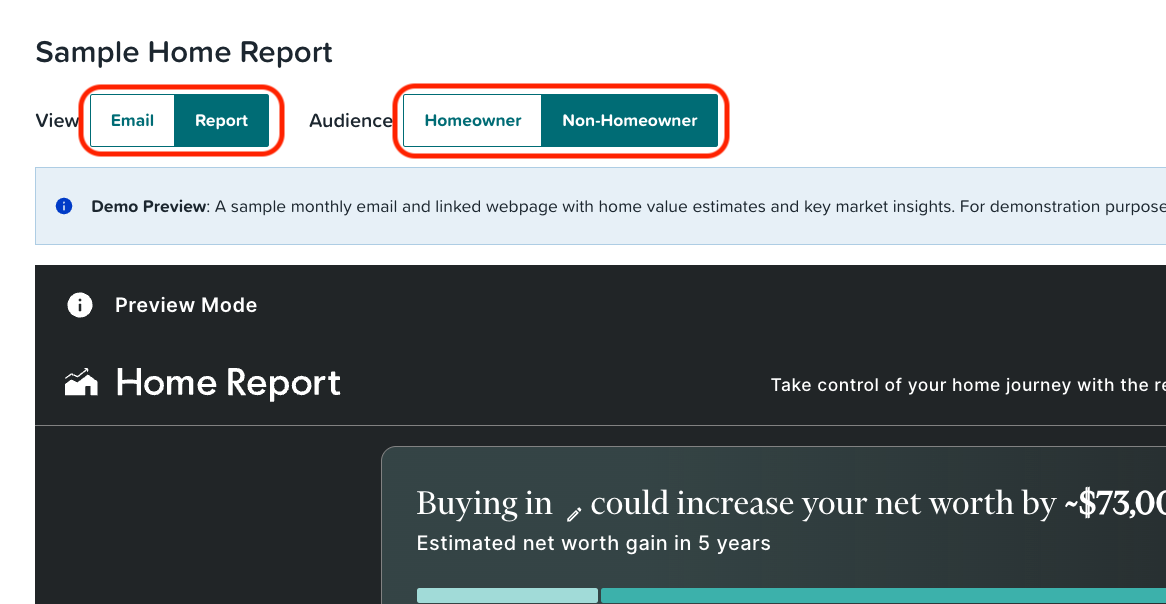Screen dimensions: 1166x604
Task: Click the 'Preview Mode' banner text
Action: (186, 305)
